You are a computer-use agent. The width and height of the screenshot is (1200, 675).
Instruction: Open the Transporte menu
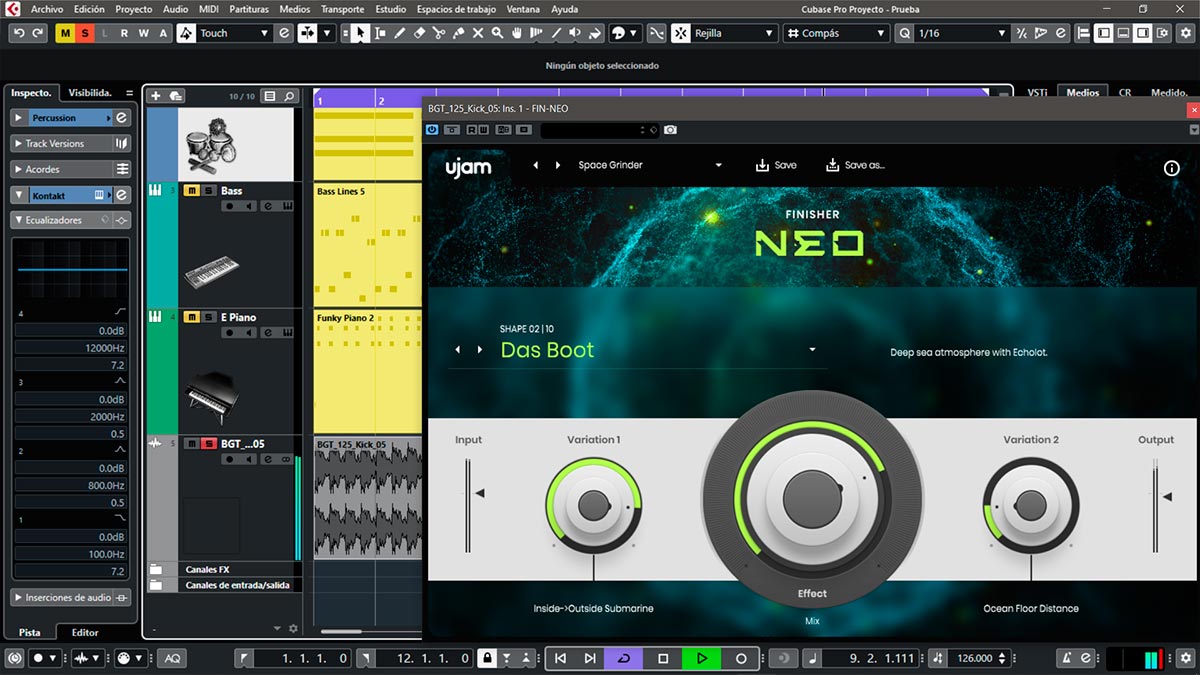(x=343, y=9)
